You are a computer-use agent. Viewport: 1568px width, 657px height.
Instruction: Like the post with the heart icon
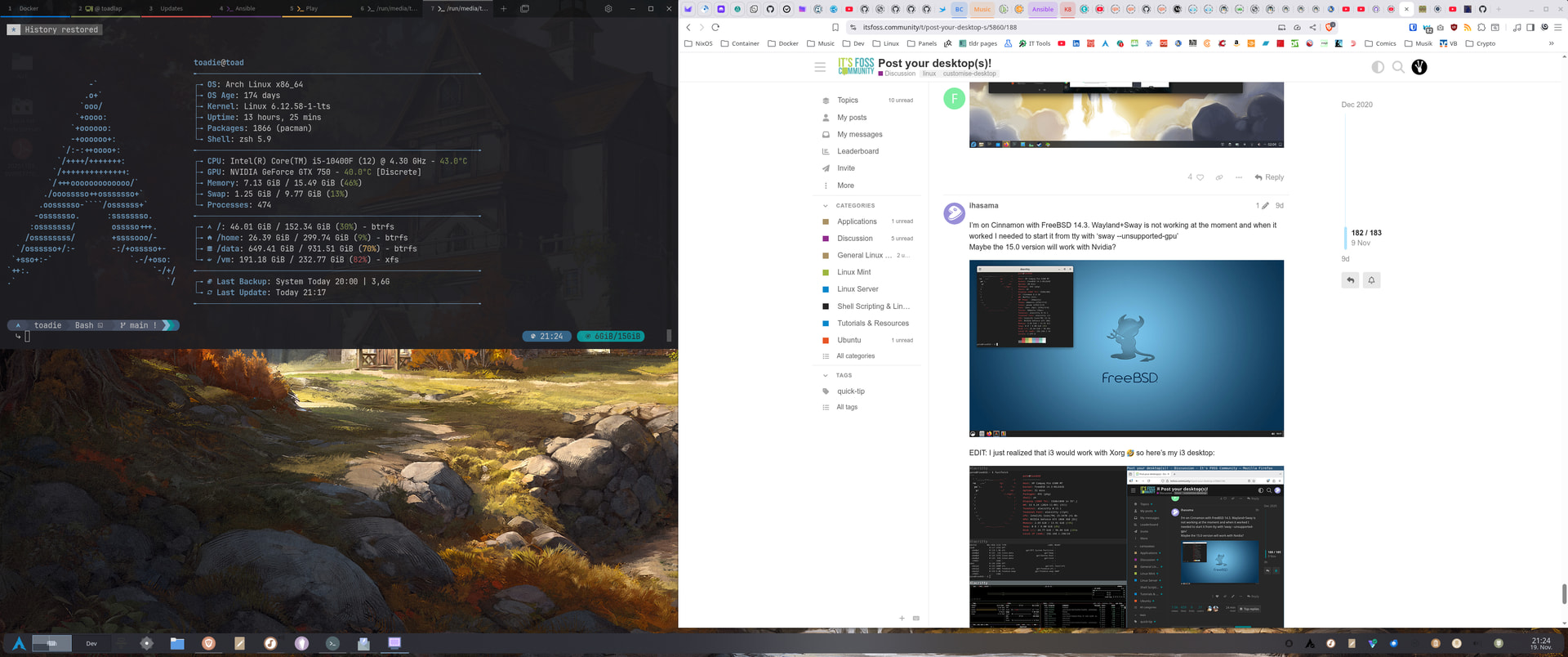click(x=1200, y=177)
